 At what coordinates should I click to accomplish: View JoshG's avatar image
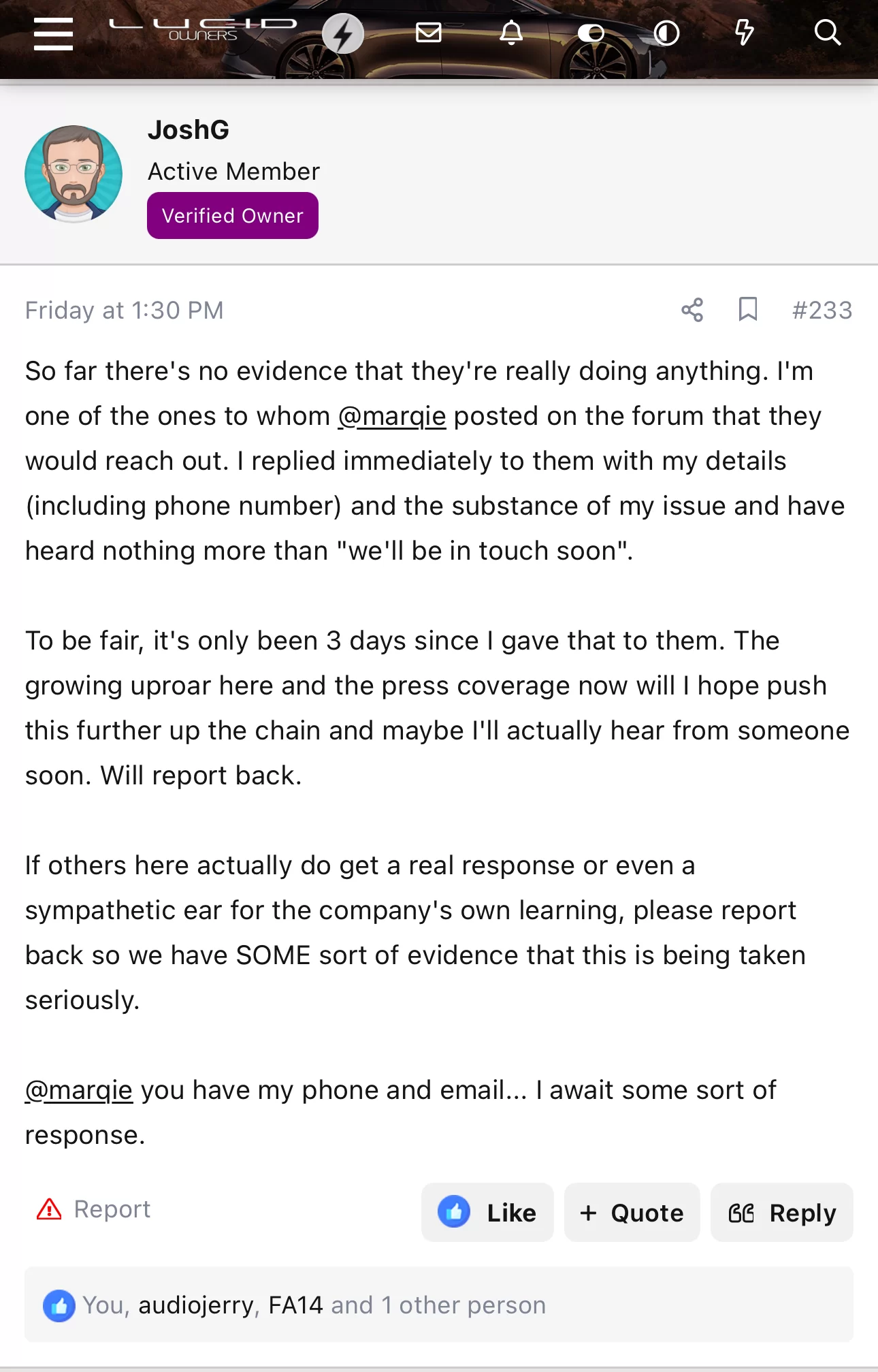pyautogui.click(x=74, y=174)
